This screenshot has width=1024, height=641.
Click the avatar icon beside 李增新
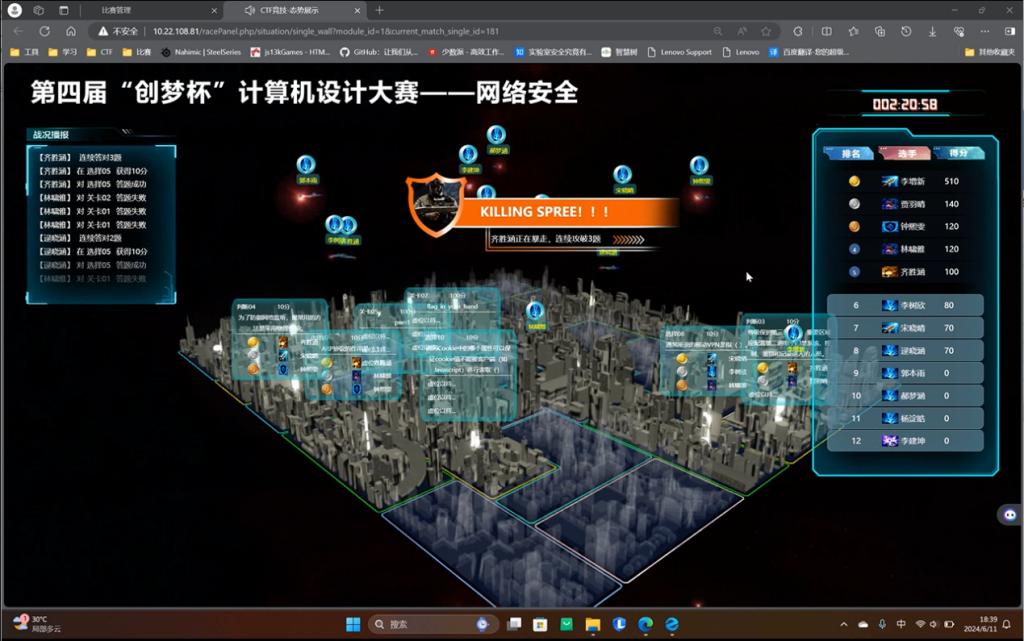pyautogui.click(x=890, y=182)
